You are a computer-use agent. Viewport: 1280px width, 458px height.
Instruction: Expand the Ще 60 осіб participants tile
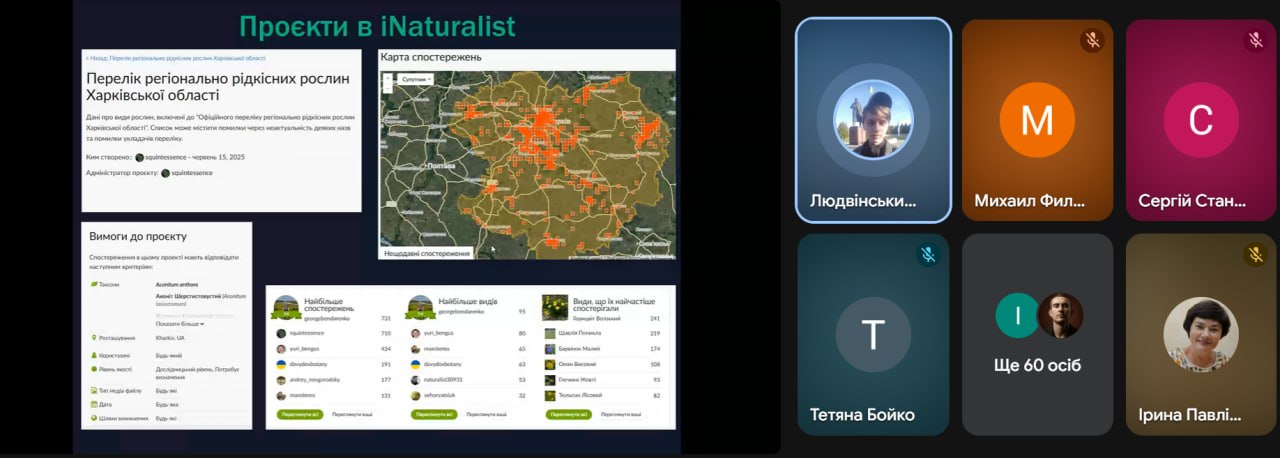1037,334
